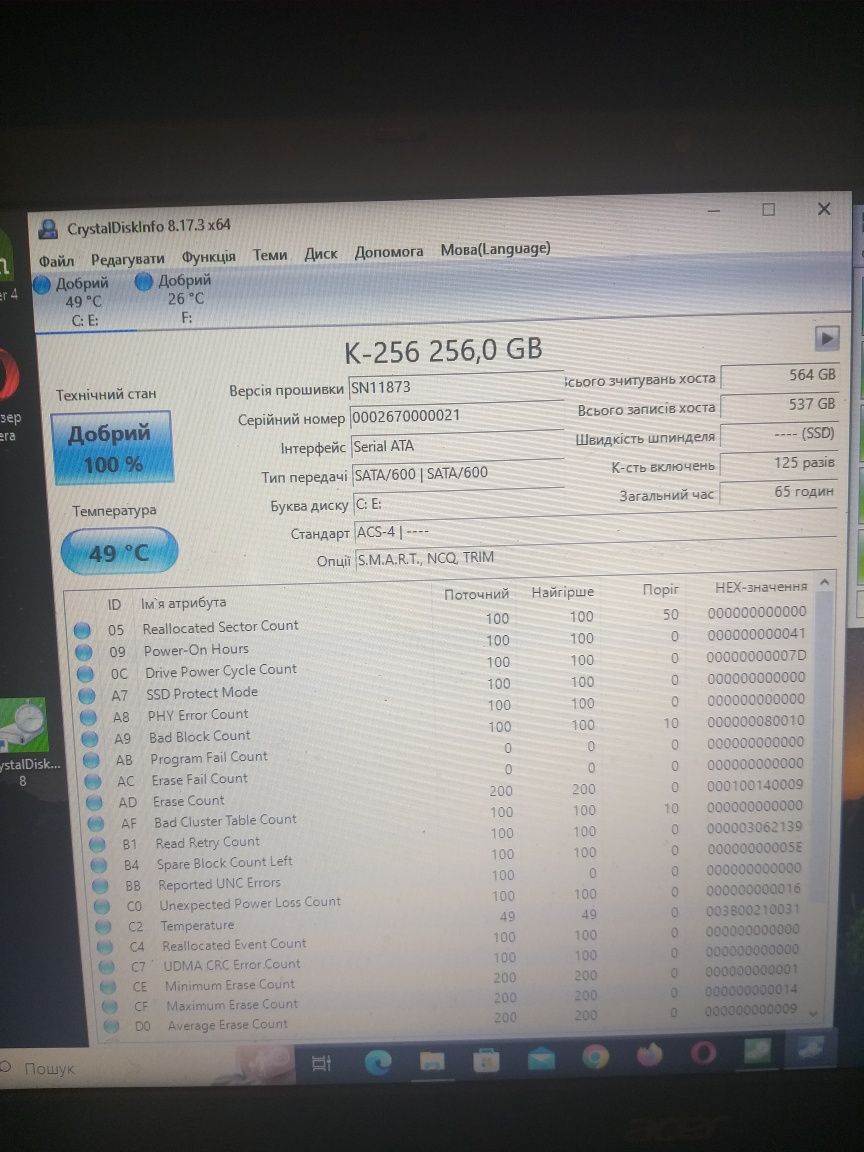The width and height of the screenshot is (864, 1152).
Task: Click status icon for Unexpected Power Loss Count
Action: pos(101,907)
